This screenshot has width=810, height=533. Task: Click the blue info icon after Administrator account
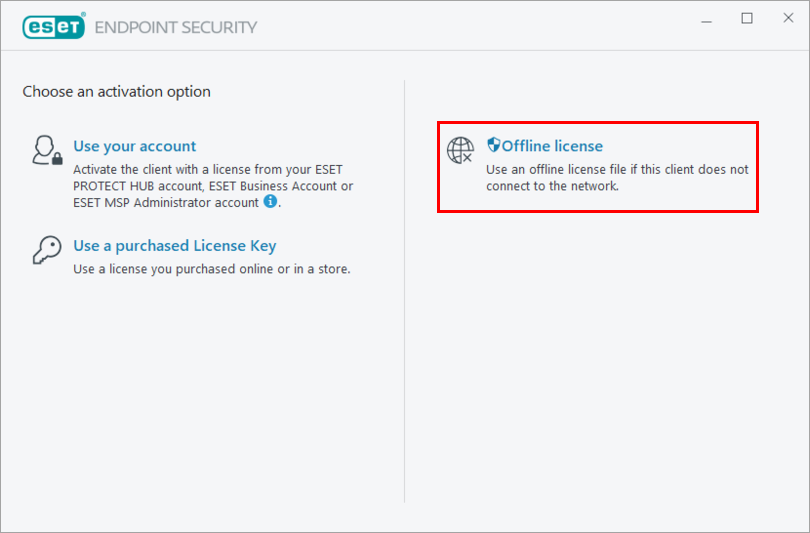click(x=269, y=201)
